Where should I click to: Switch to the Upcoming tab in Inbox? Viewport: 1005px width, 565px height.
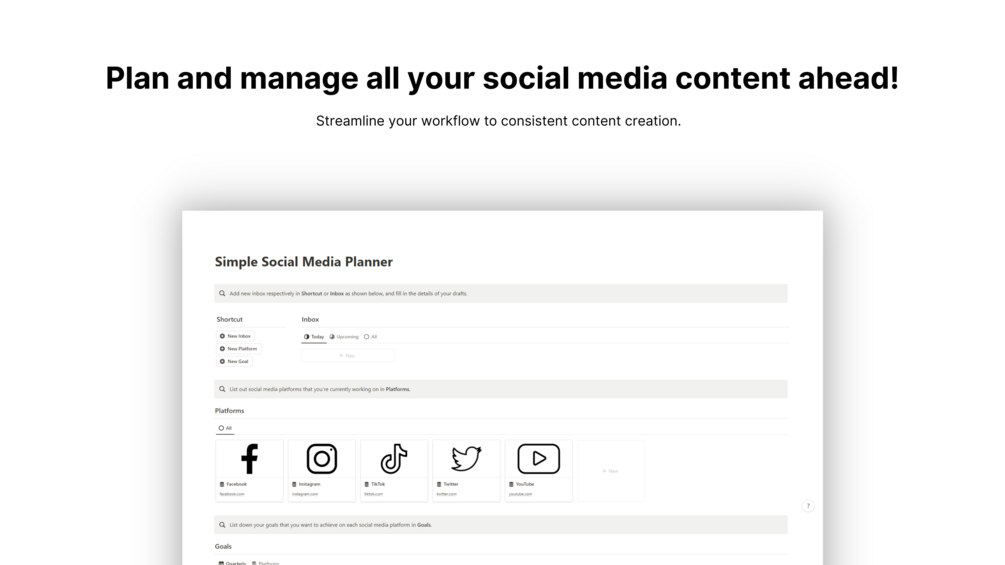click(344, 336)
